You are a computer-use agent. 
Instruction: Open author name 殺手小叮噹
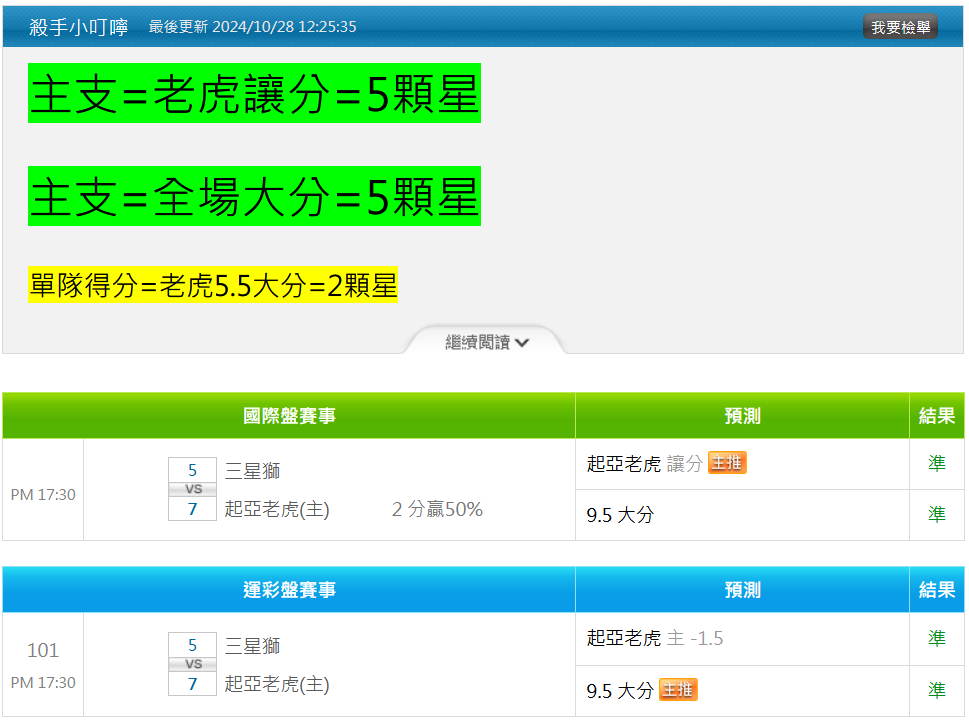[x=78, y=27]
